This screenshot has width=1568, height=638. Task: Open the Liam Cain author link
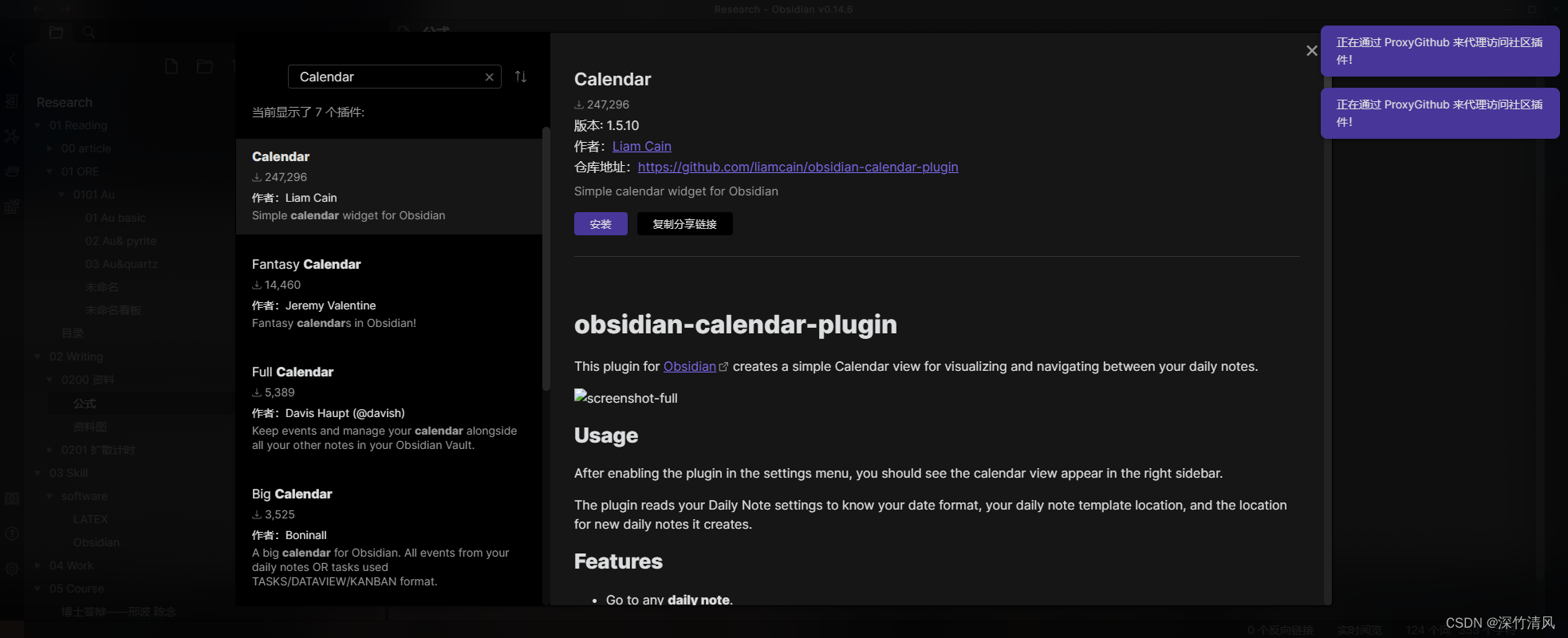pyautogui.click(x=641, y=146)
